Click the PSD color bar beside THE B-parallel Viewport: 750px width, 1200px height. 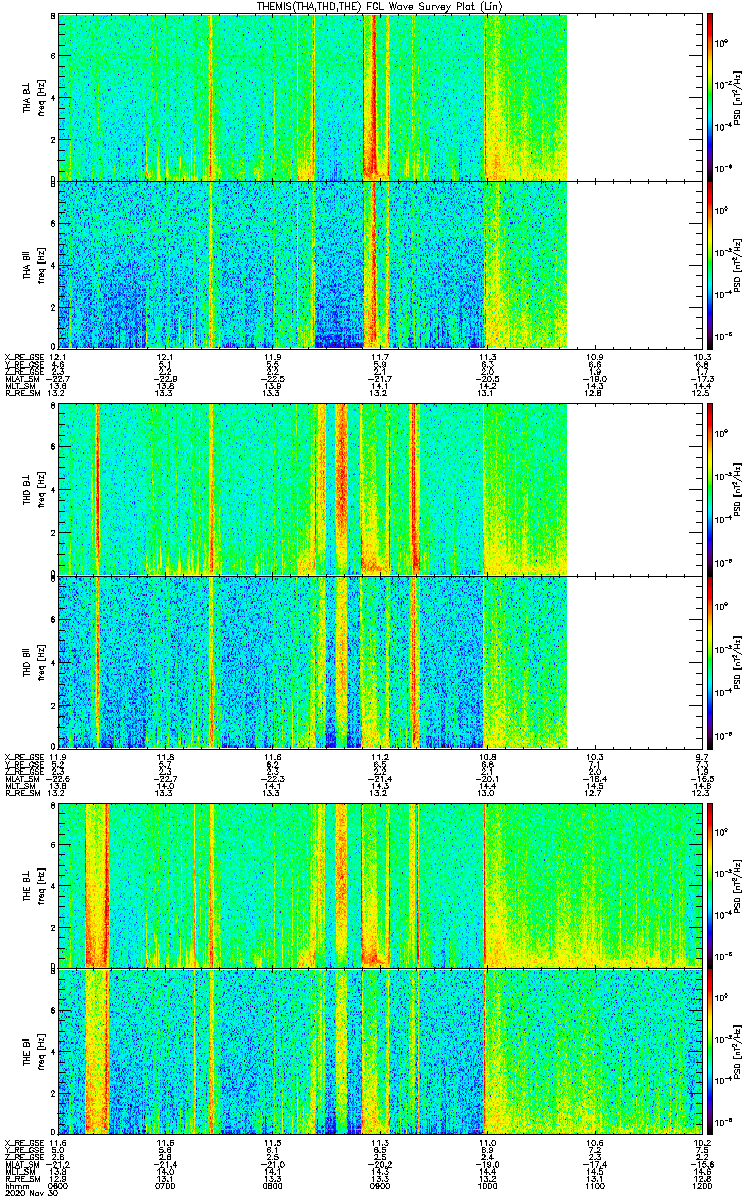coord(709,1051)
